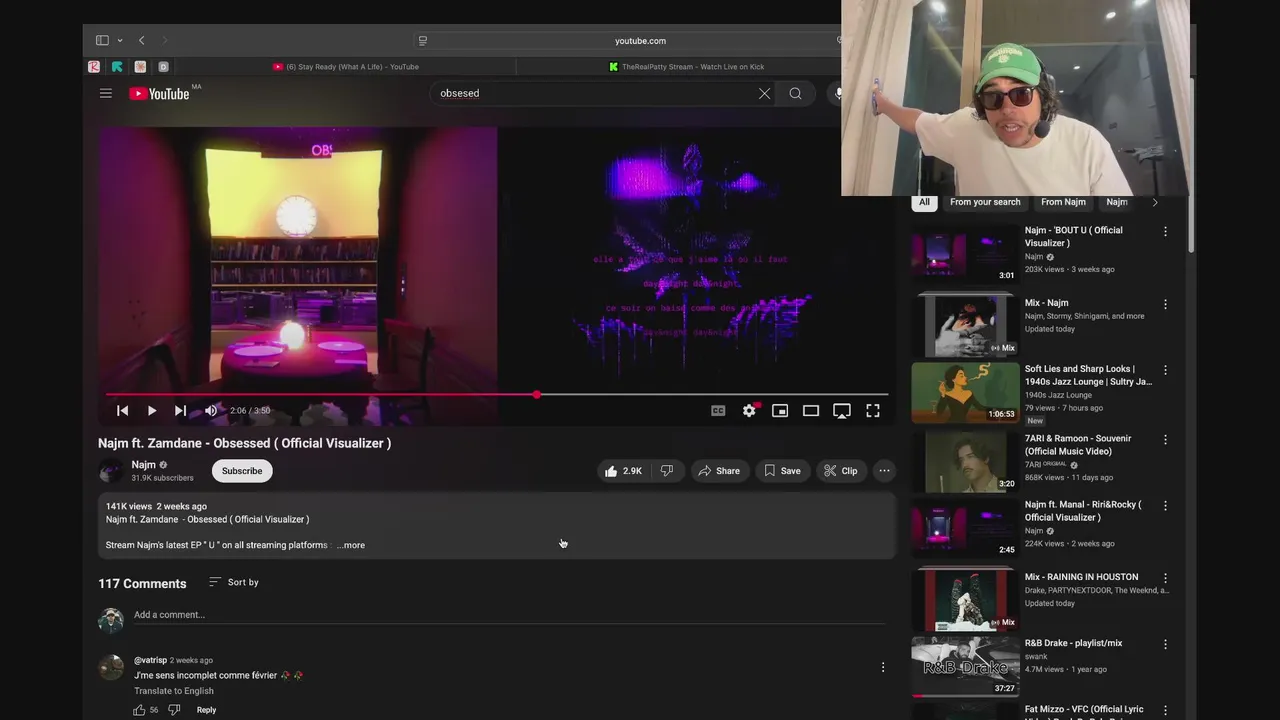1280x720 pixels.
Task: Go back in Safari history
Action: click(141, 41)
